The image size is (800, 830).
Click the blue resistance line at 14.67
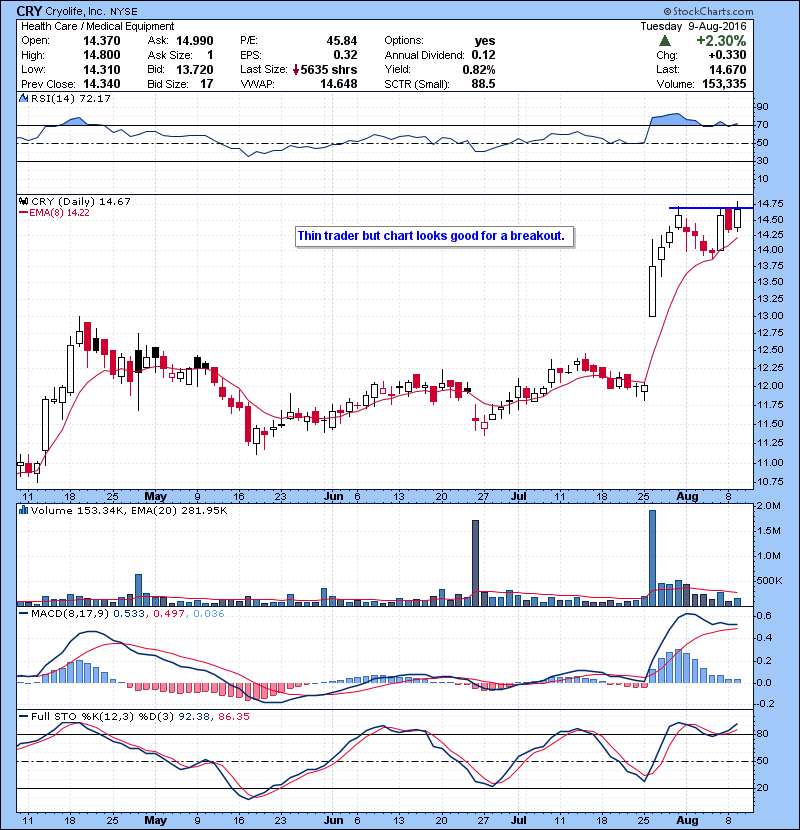(711, 208)
